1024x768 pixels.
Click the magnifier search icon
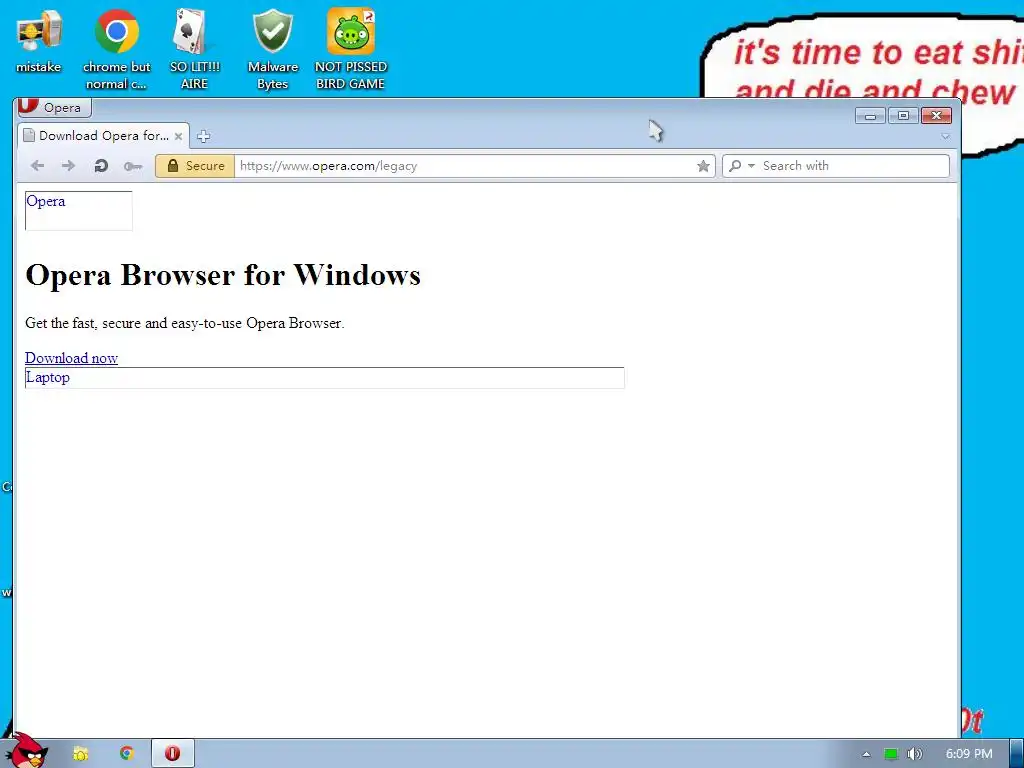pyautogui.click(x=735, y=166)
